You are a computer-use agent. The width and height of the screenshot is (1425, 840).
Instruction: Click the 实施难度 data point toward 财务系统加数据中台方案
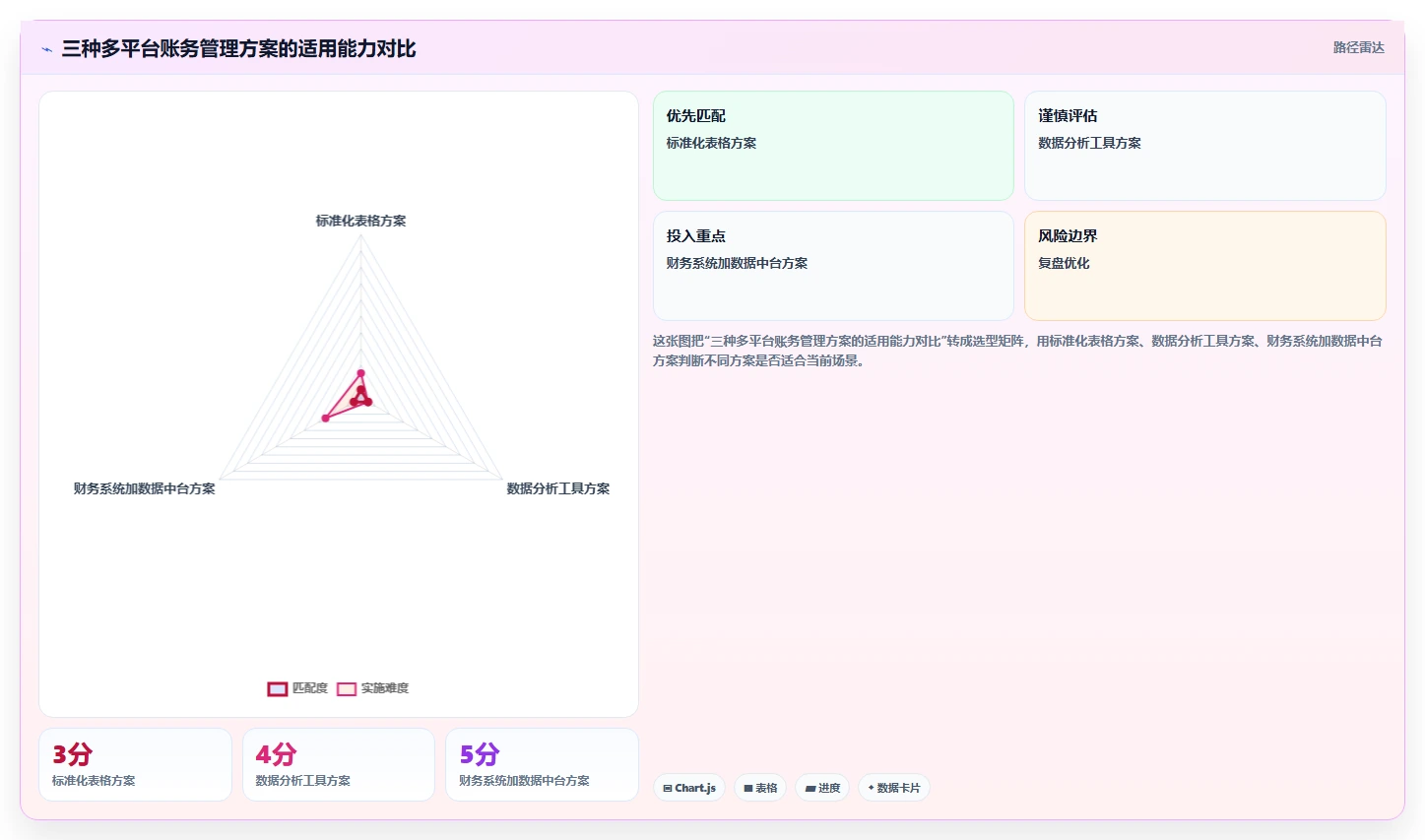point(326,419)
